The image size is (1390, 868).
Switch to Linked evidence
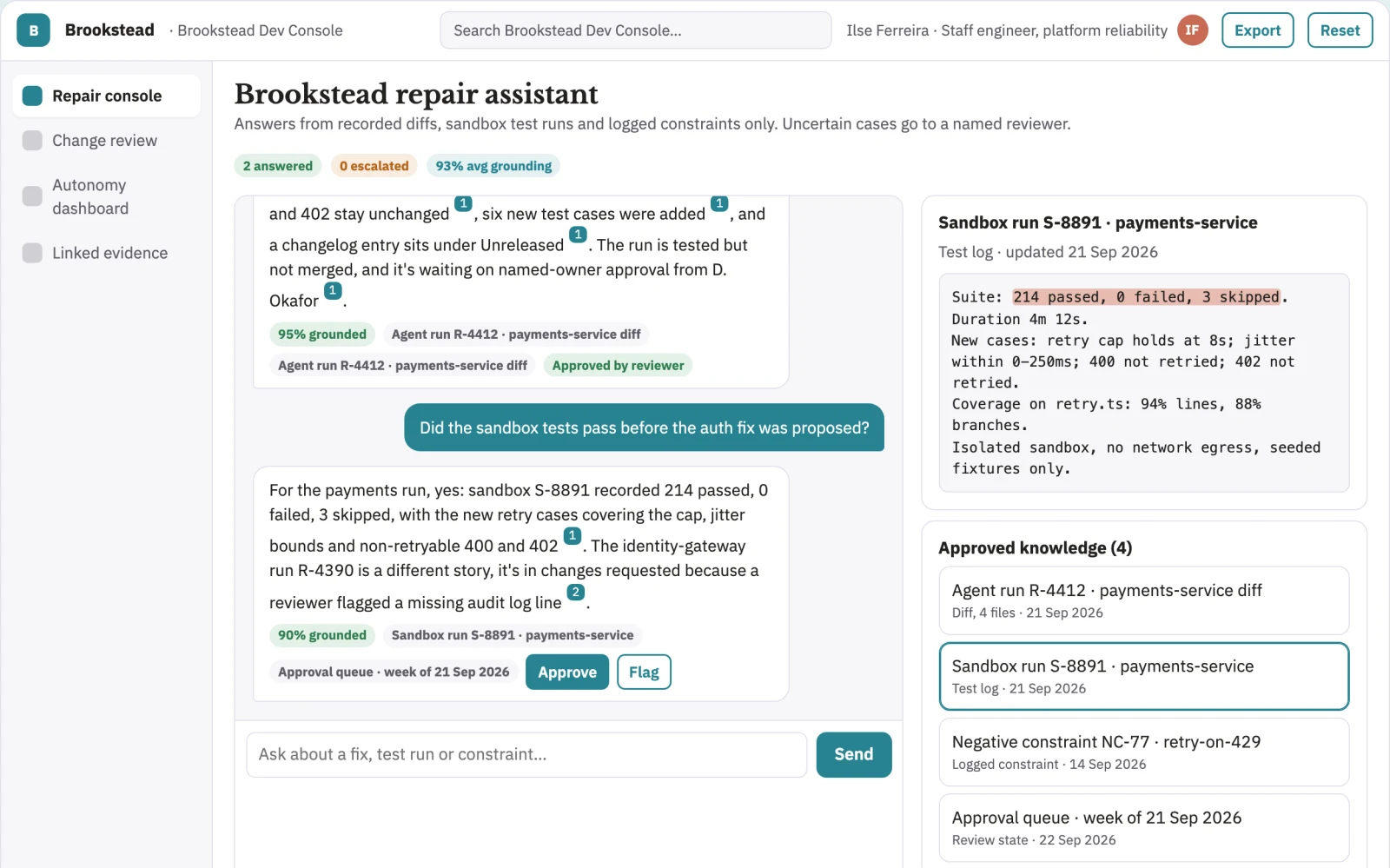tap(106, 253)
